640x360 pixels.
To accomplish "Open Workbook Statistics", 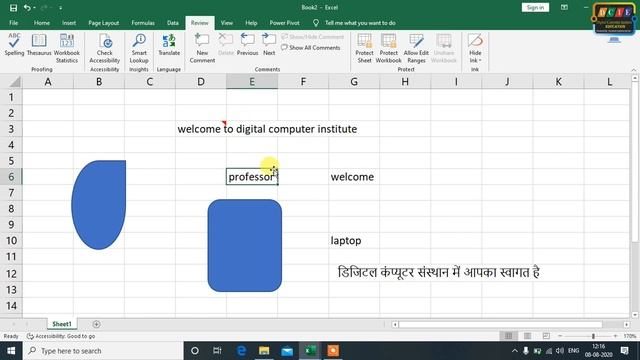I will click(x=67, y=48).
